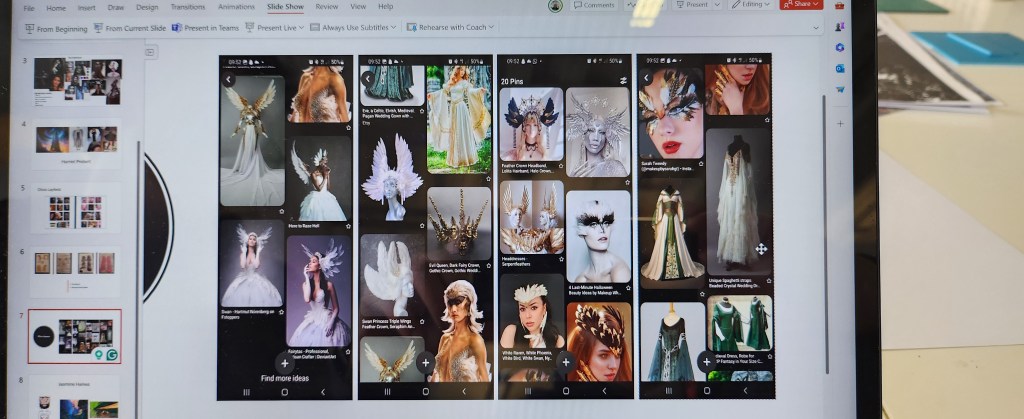Click From Current Slide button
Screen dimensions: 1024x419
point(130,28)
